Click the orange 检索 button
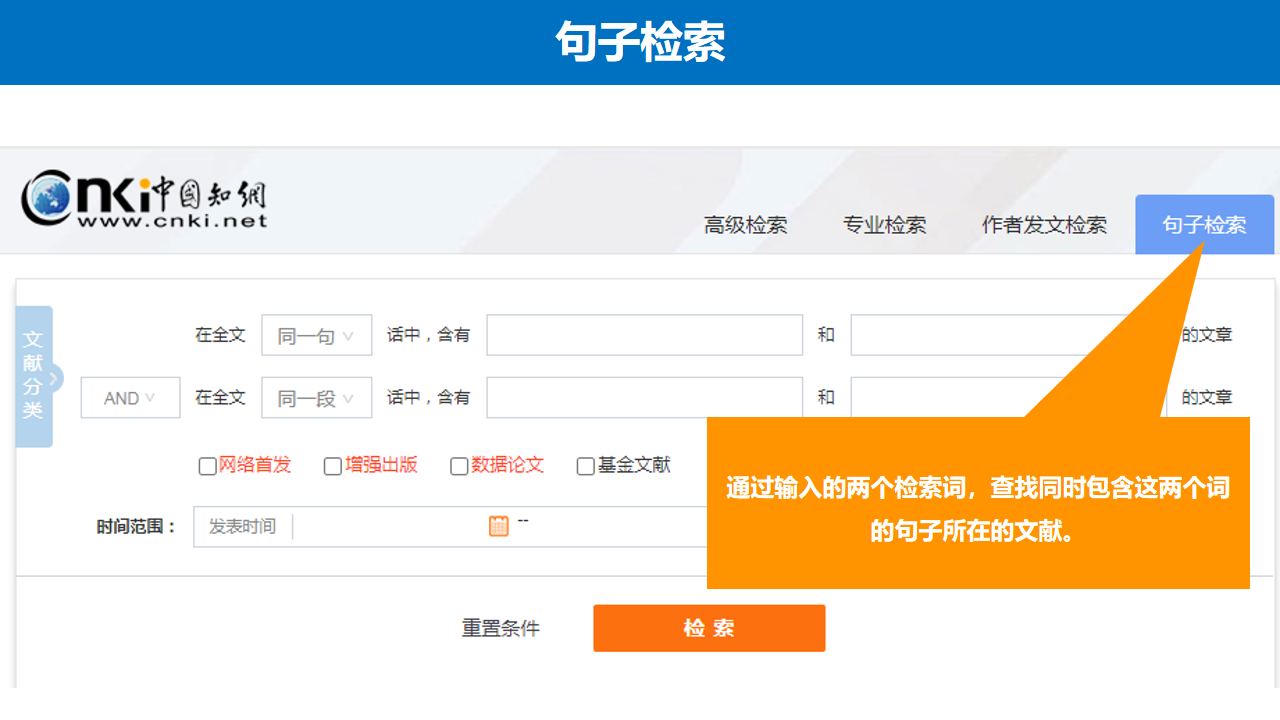 [709, 628]
